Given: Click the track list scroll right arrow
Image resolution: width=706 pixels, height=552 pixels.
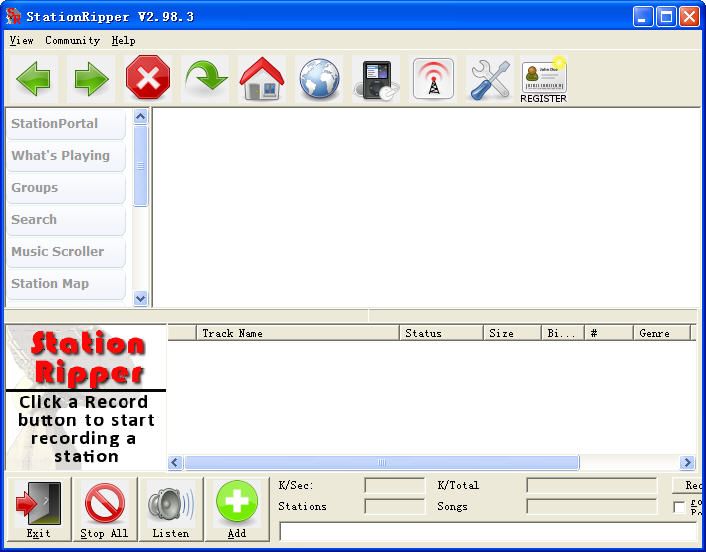Looking at the screenshot, I should (x=687, y=462).
